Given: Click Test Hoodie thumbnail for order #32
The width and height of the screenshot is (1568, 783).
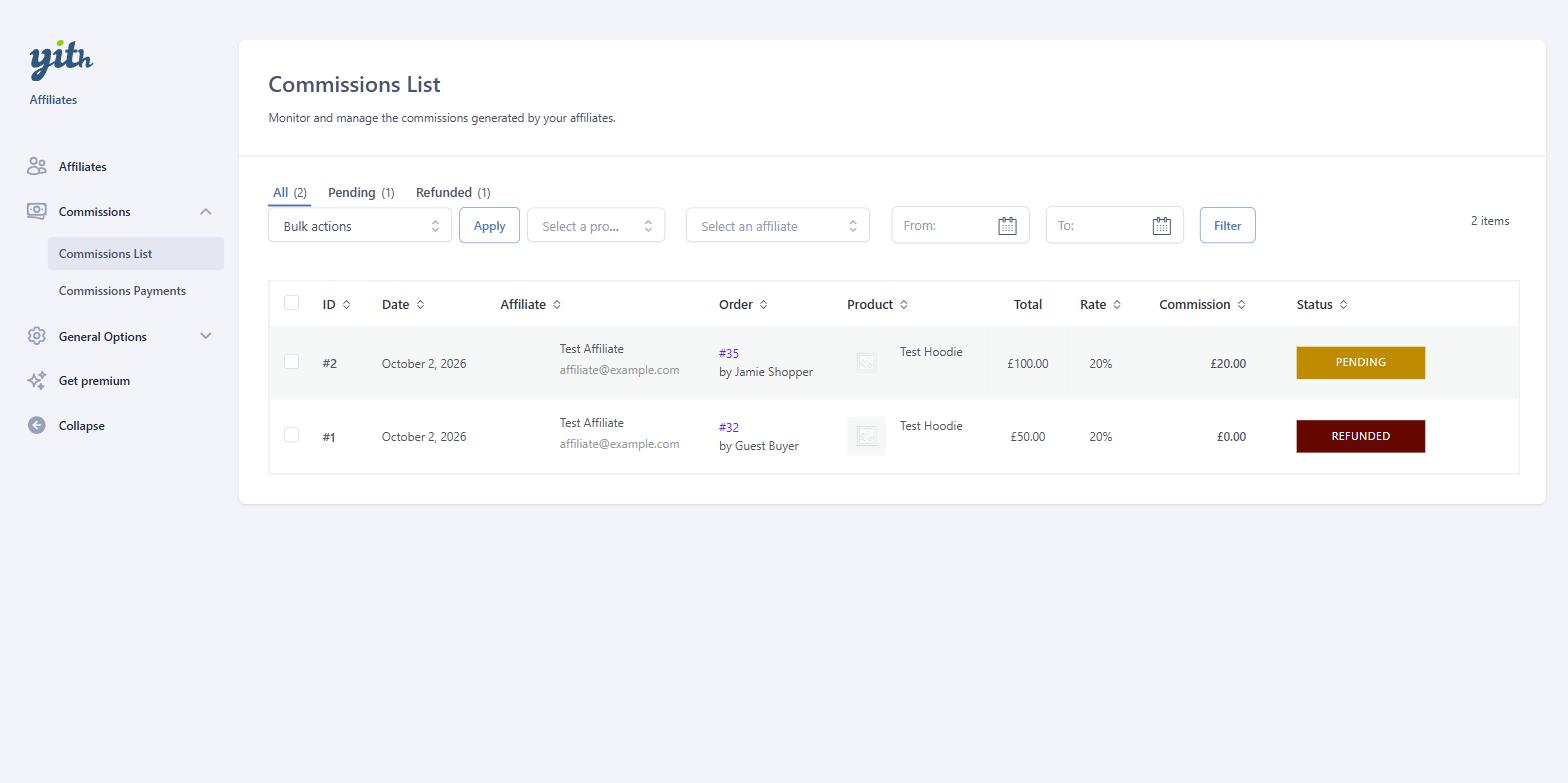Looking at the screenshot, I should (x=866, y=436).
